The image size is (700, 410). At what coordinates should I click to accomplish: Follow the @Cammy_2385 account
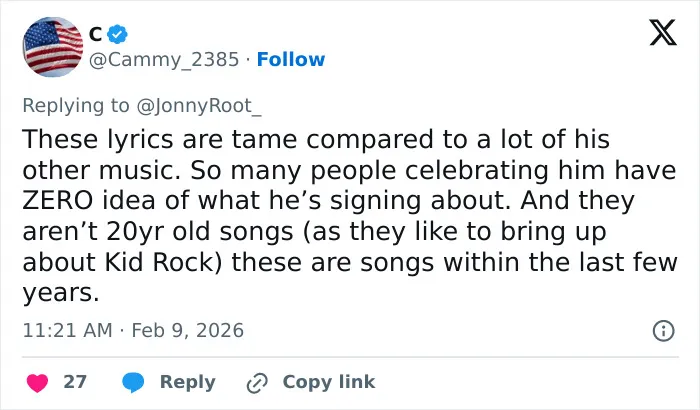(291, 59)
